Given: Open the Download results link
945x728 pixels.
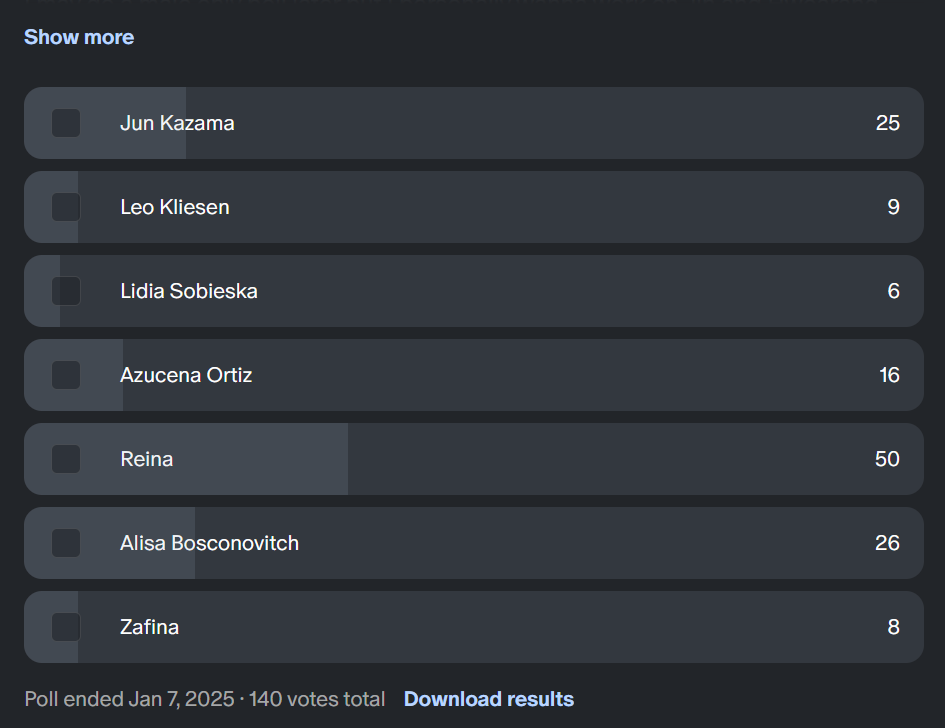Looking at the screenshot, I should [x=489, y=699].
